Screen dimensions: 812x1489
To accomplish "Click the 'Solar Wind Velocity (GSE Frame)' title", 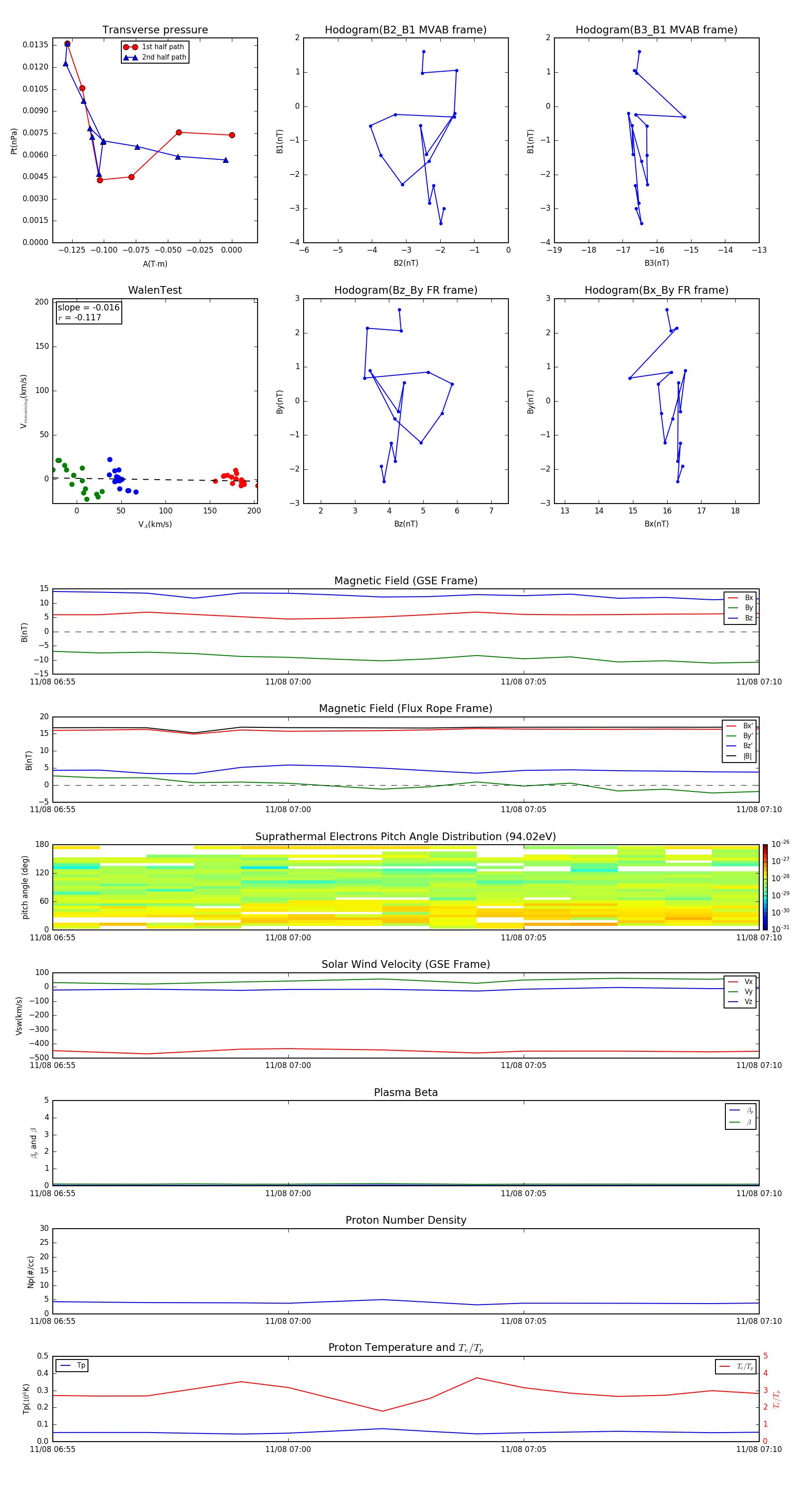I will pyautogui.click(x=406, y=965).
